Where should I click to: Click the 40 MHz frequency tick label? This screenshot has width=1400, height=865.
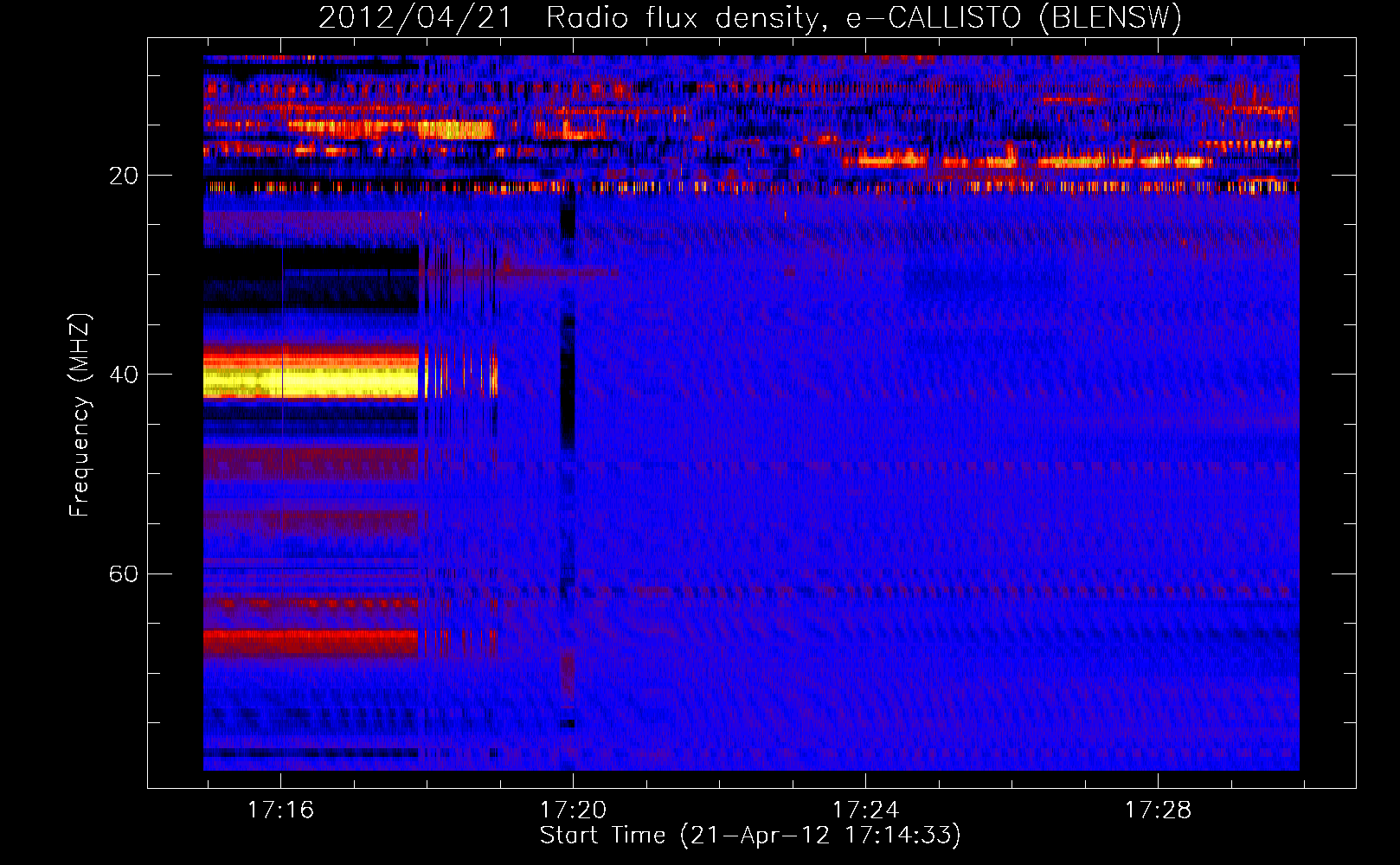[x=123, y=375]
